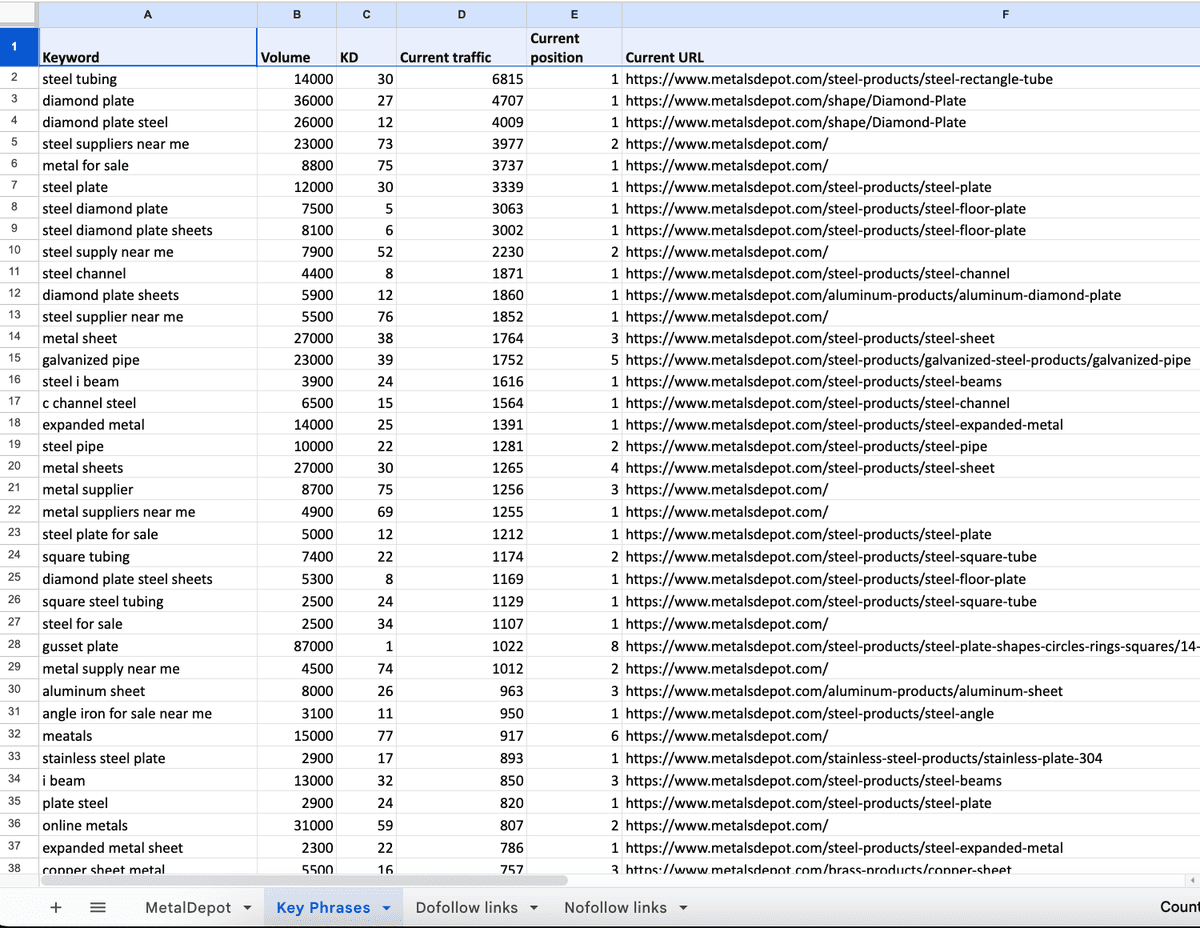Select the 'diamond plate steel' keyword cell

[148, 122]
